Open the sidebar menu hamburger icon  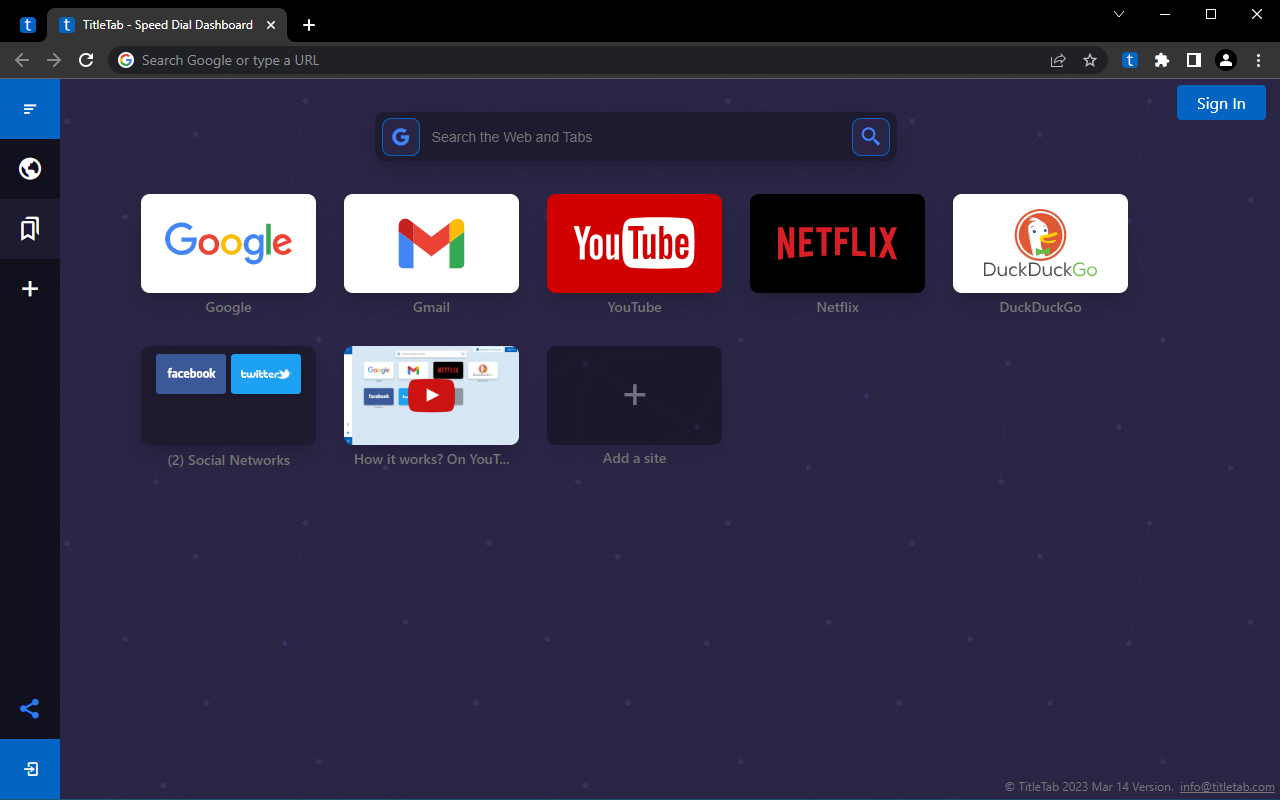[x=30, y=109]
